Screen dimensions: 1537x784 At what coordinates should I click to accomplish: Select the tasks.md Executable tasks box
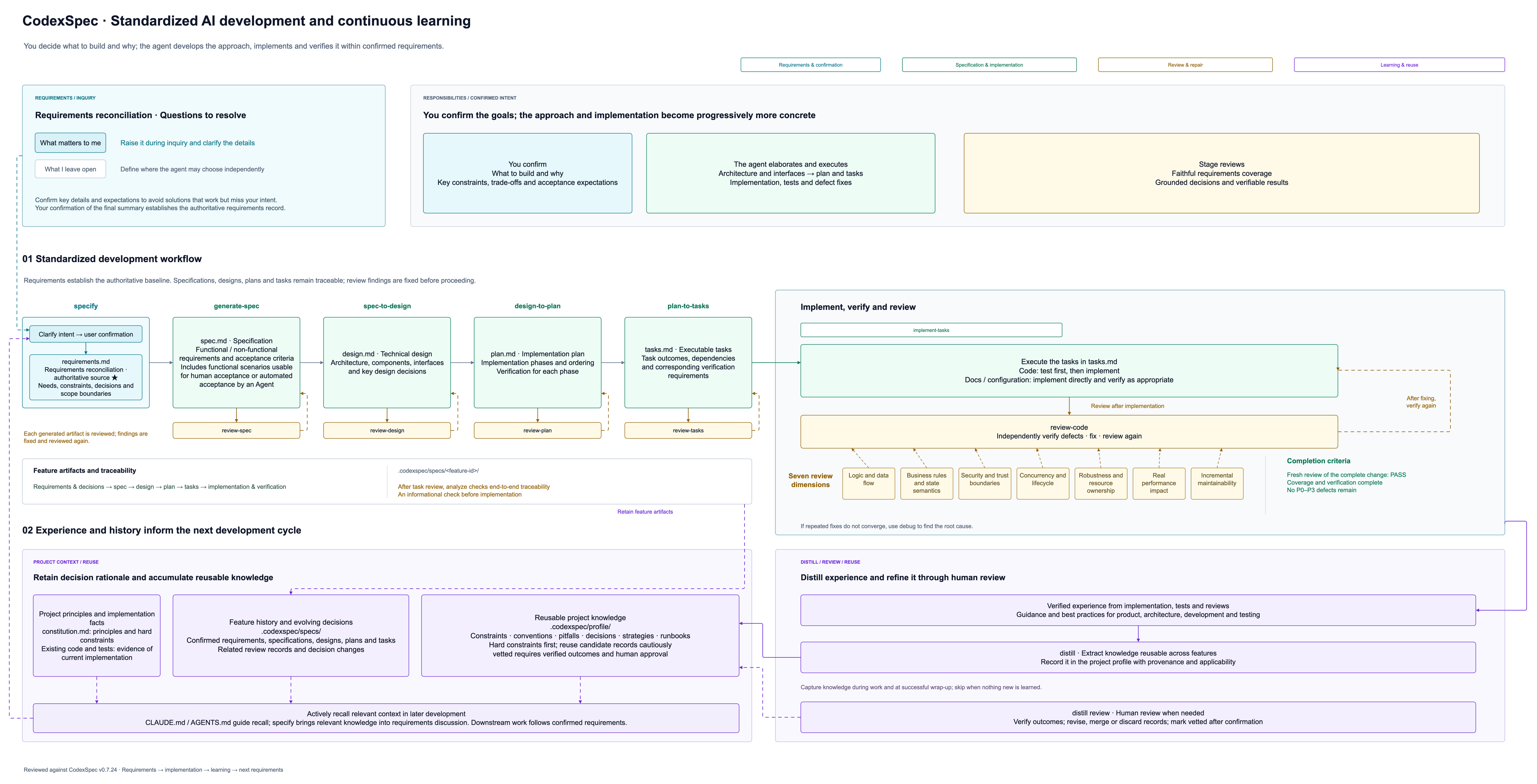[x=688, y=362]
